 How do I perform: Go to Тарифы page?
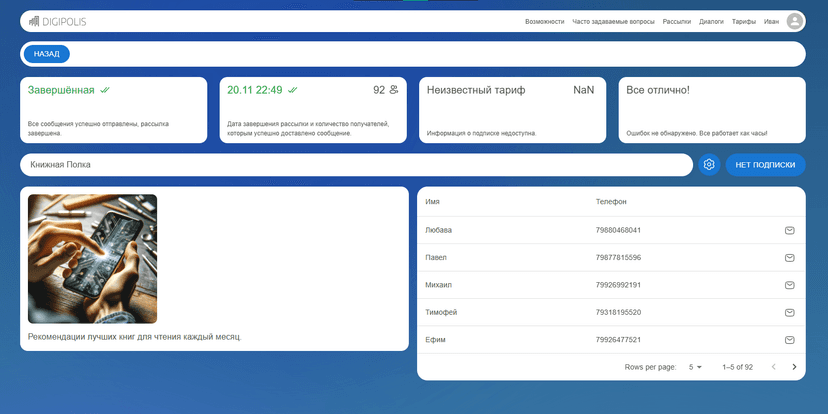pos(743,21)
